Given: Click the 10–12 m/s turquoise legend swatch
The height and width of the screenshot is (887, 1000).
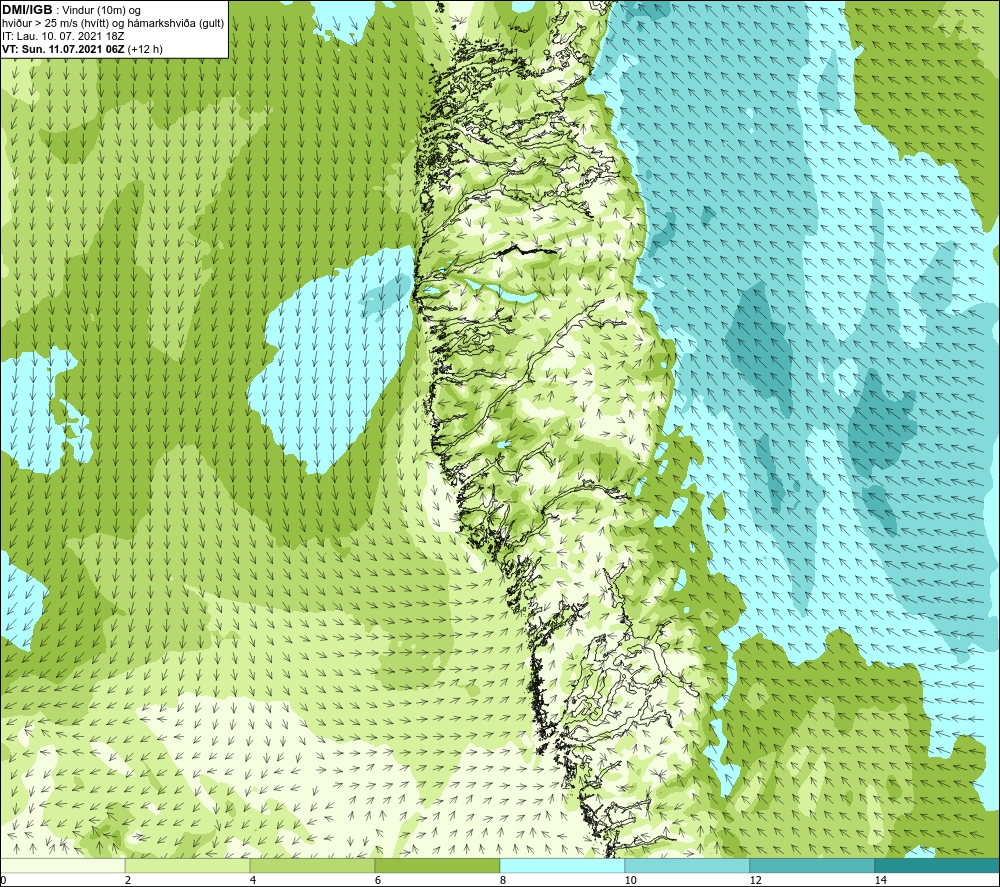Looking at the screenshot, I should (687, 865).
